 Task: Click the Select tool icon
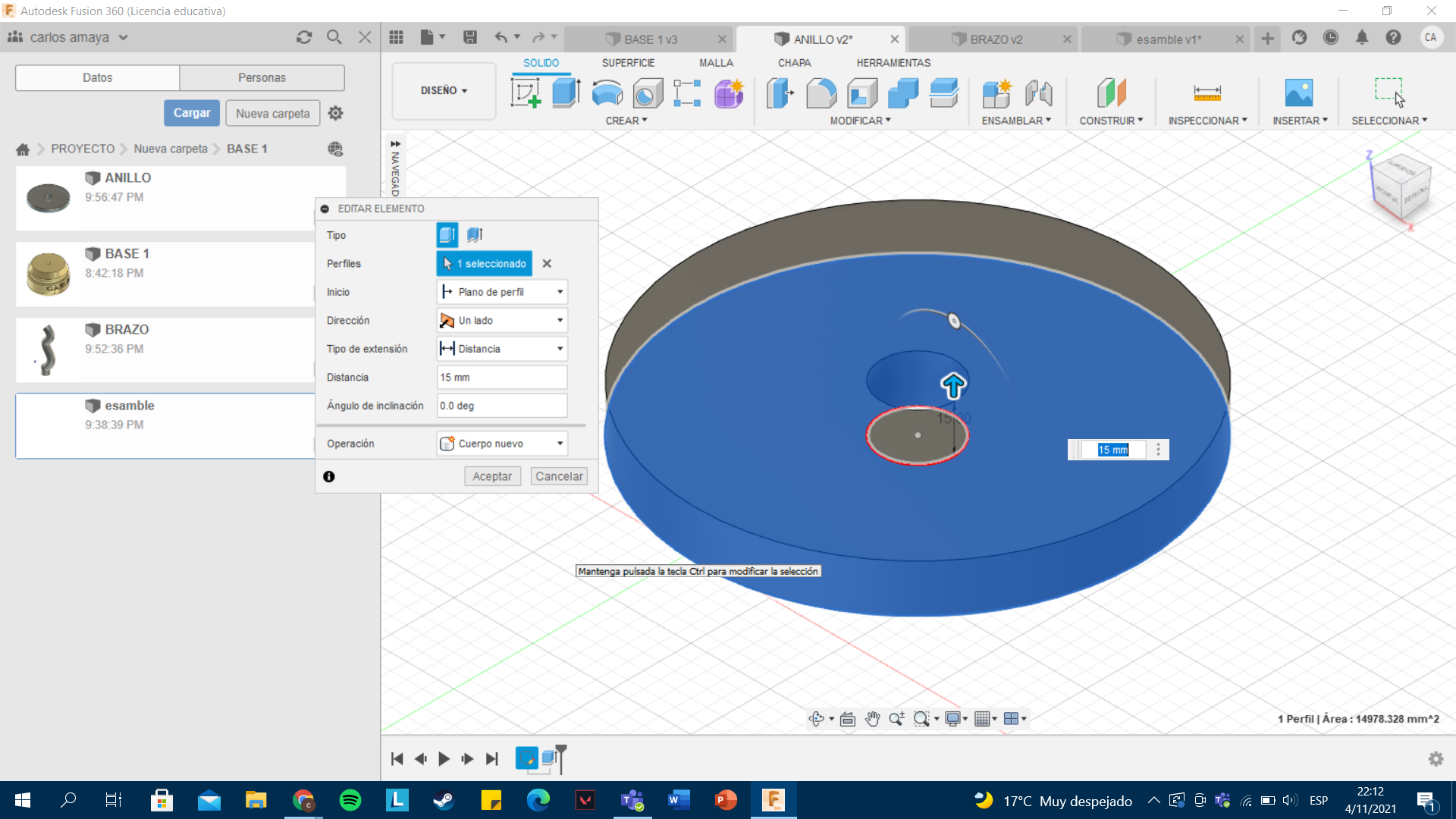pos(1389,93)
